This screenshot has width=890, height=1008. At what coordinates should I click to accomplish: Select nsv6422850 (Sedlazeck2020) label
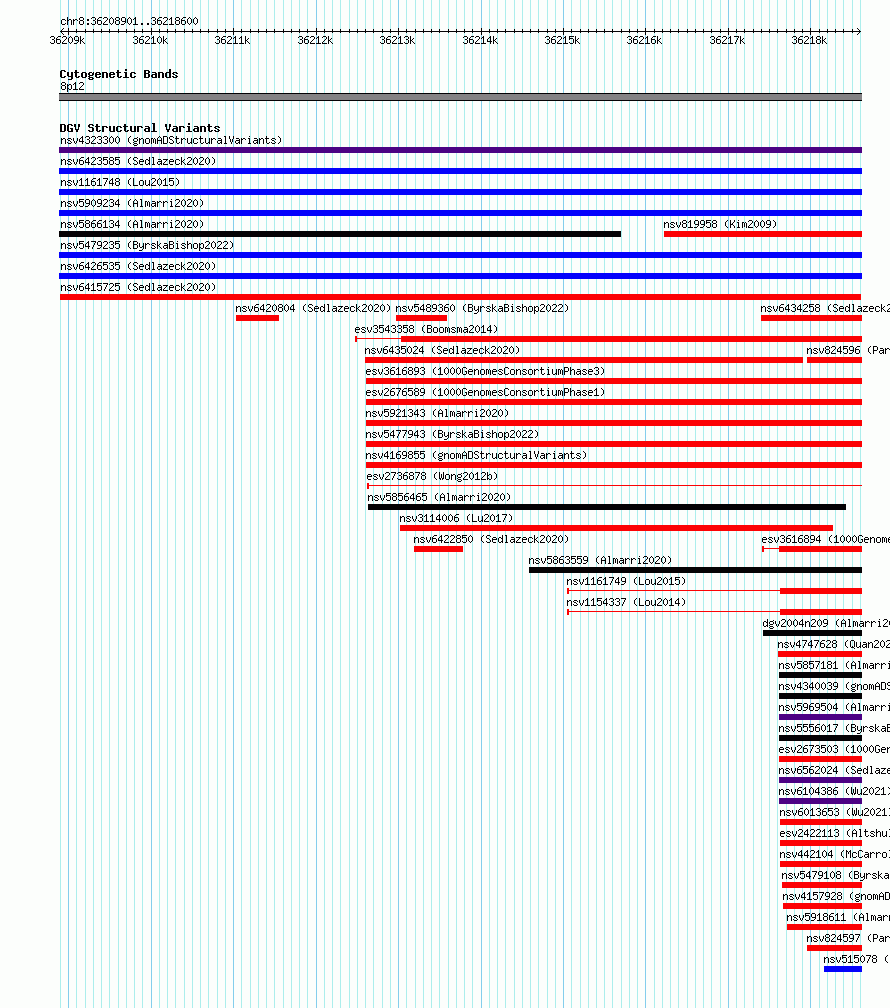point(491,539)
